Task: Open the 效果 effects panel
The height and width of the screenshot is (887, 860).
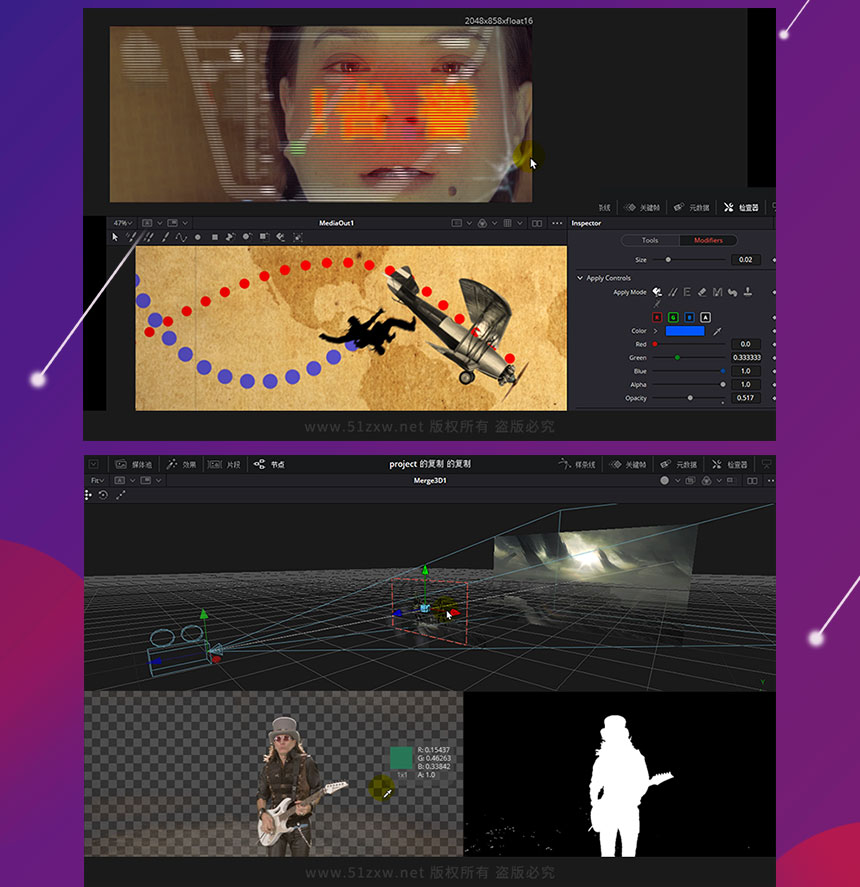Action: (x=182, y=464)
